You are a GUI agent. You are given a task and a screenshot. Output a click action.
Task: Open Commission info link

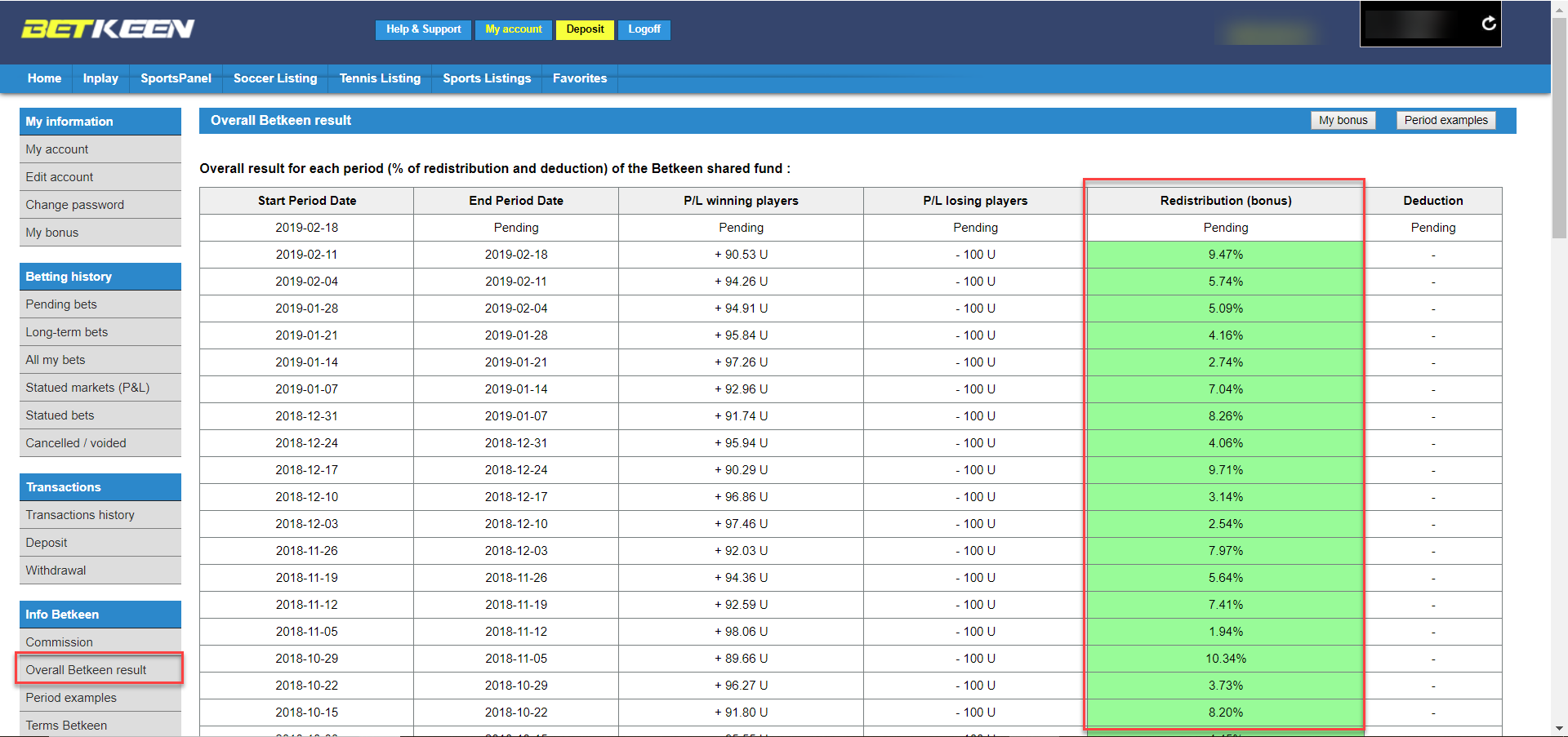coord(100,642)
